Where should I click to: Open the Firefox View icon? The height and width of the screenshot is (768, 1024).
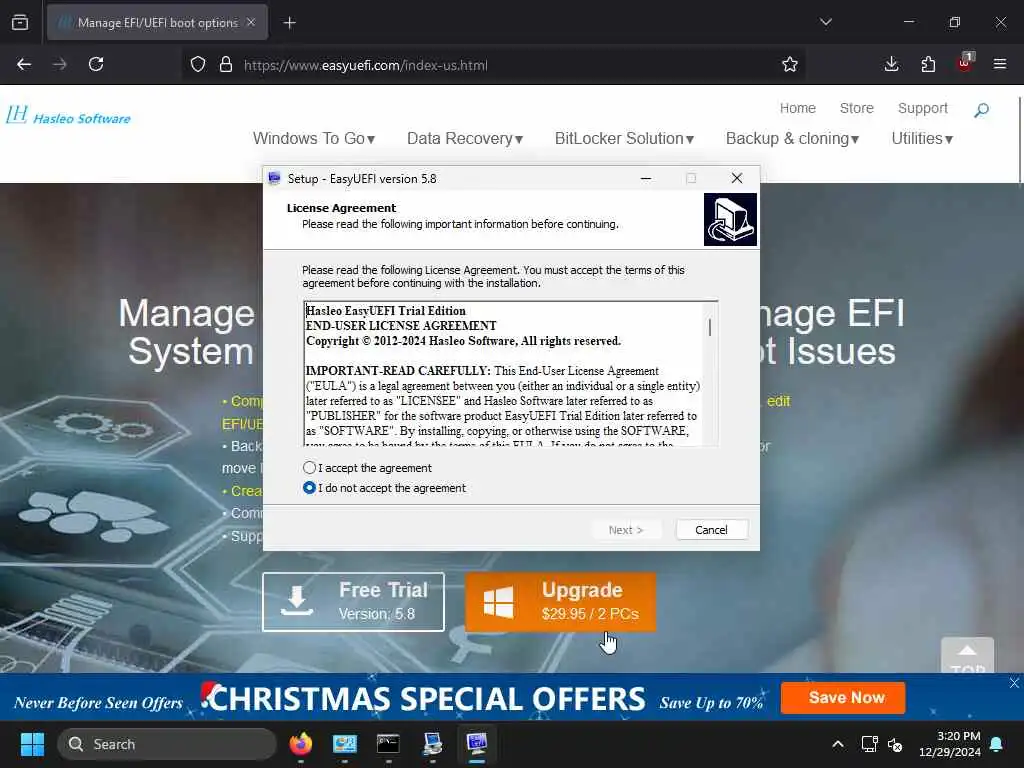point(20,22)
